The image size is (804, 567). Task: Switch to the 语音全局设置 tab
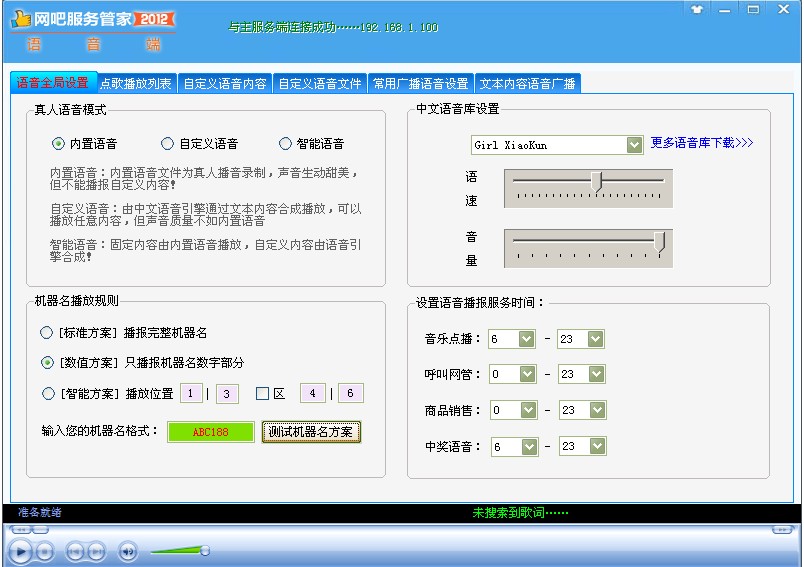coord(53,83)
